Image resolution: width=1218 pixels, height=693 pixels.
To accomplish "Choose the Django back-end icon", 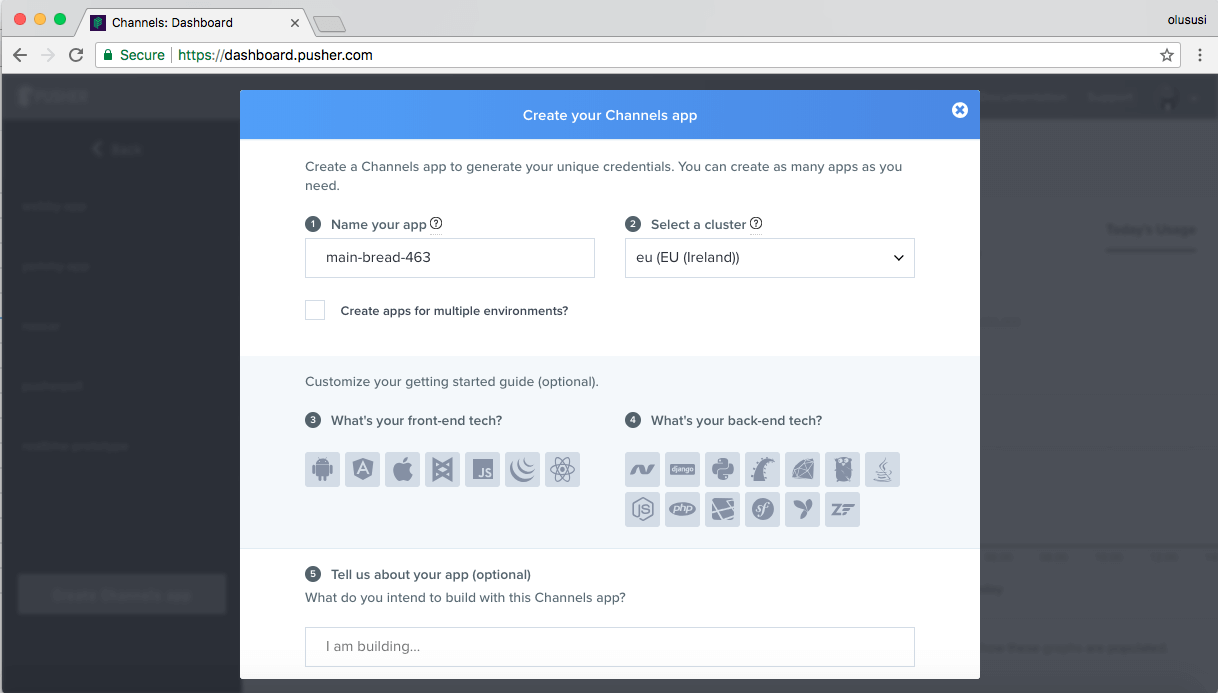I will tap(682, 469).
